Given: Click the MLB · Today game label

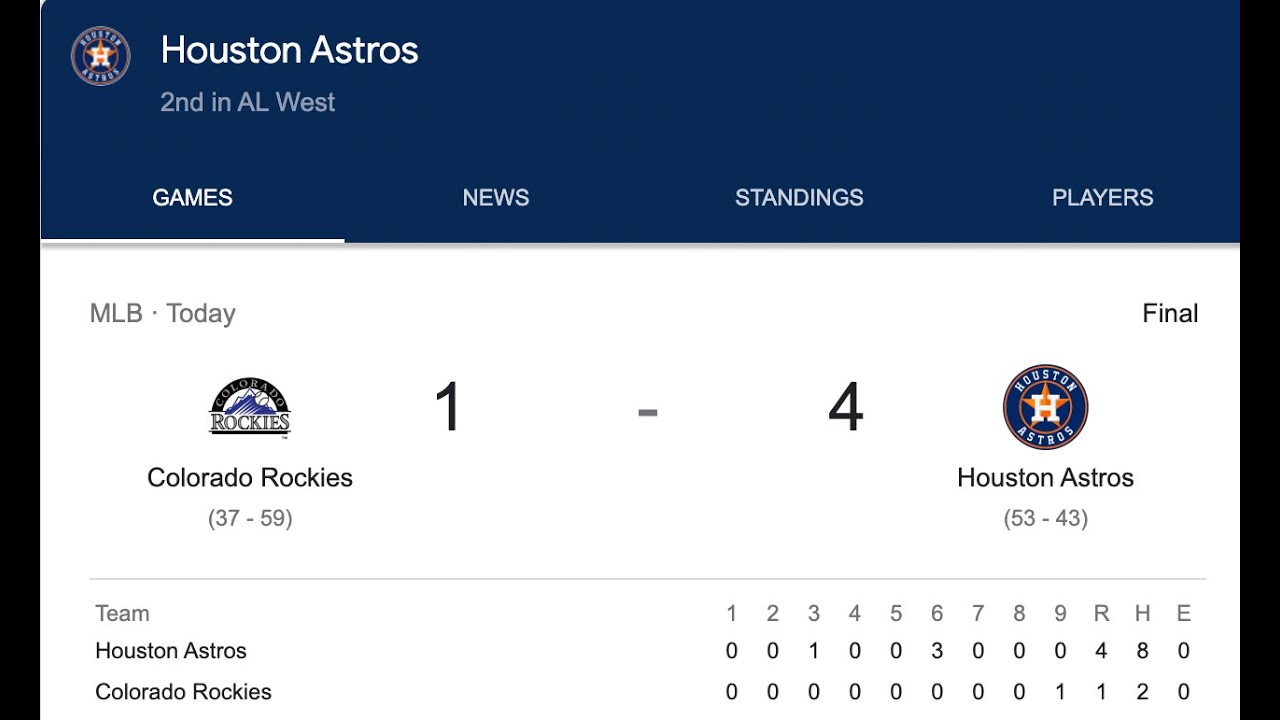Looking at the screenshot, I should 163,314.
